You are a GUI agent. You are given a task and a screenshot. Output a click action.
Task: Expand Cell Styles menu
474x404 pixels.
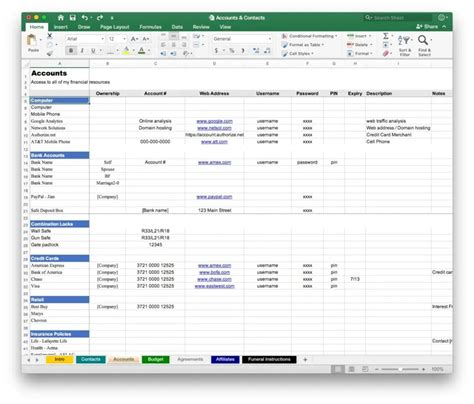click(x=297, y=53)
